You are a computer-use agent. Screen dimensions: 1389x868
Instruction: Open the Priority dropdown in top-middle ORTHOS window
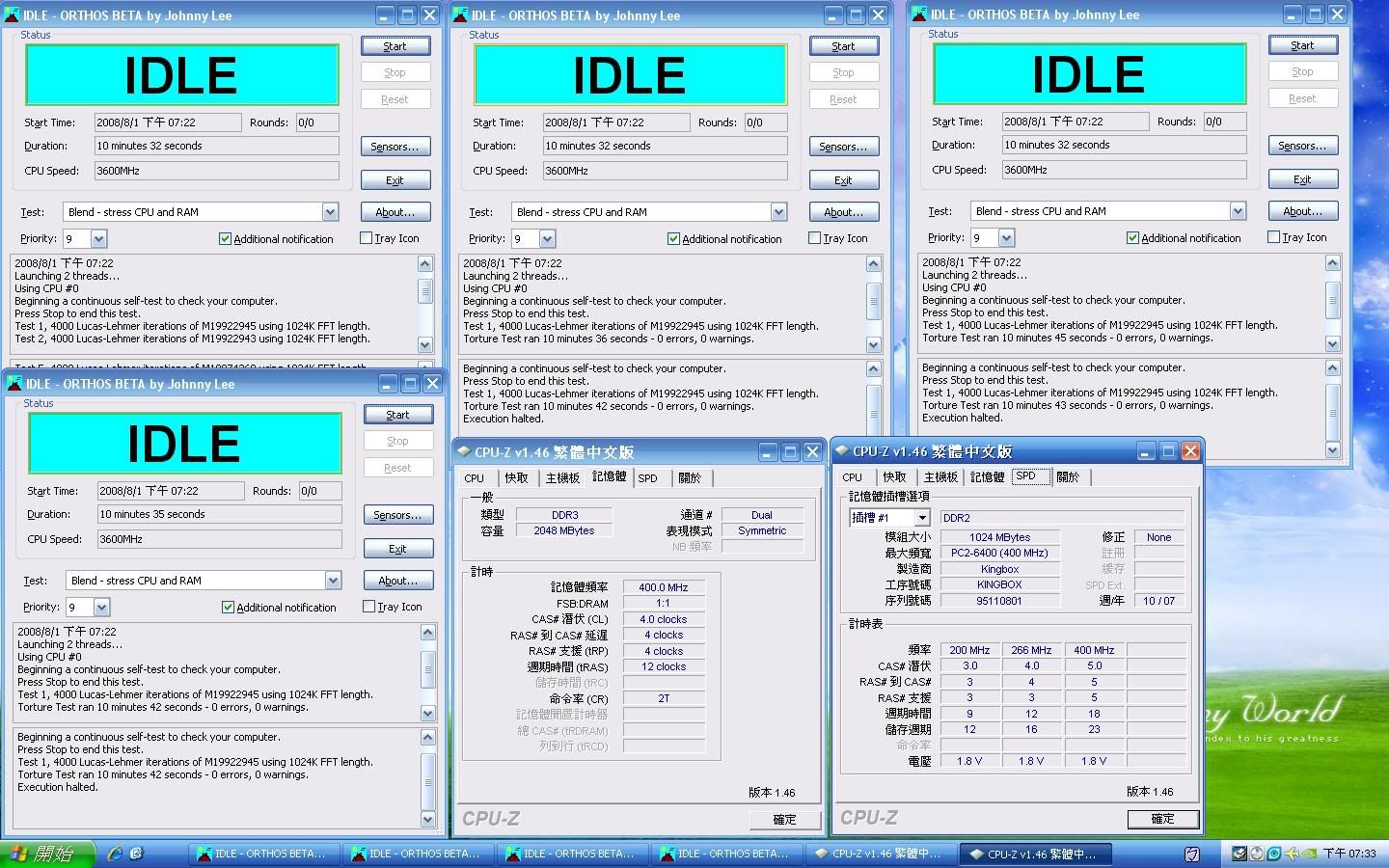[x=547, y=239]
